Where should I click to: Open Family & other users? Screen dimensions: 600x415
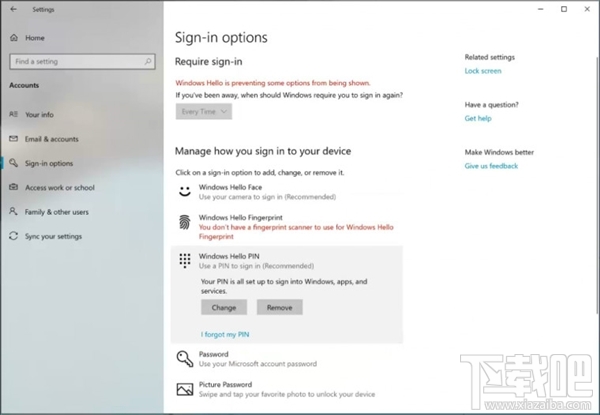(57, 212)
